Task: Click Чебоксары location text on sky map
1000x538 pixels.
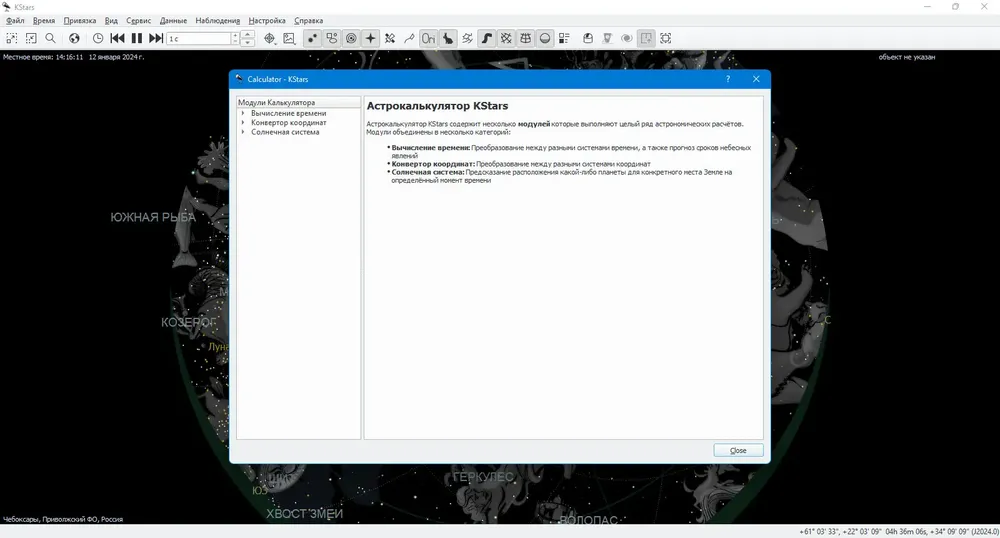Action: coord(62,519)
